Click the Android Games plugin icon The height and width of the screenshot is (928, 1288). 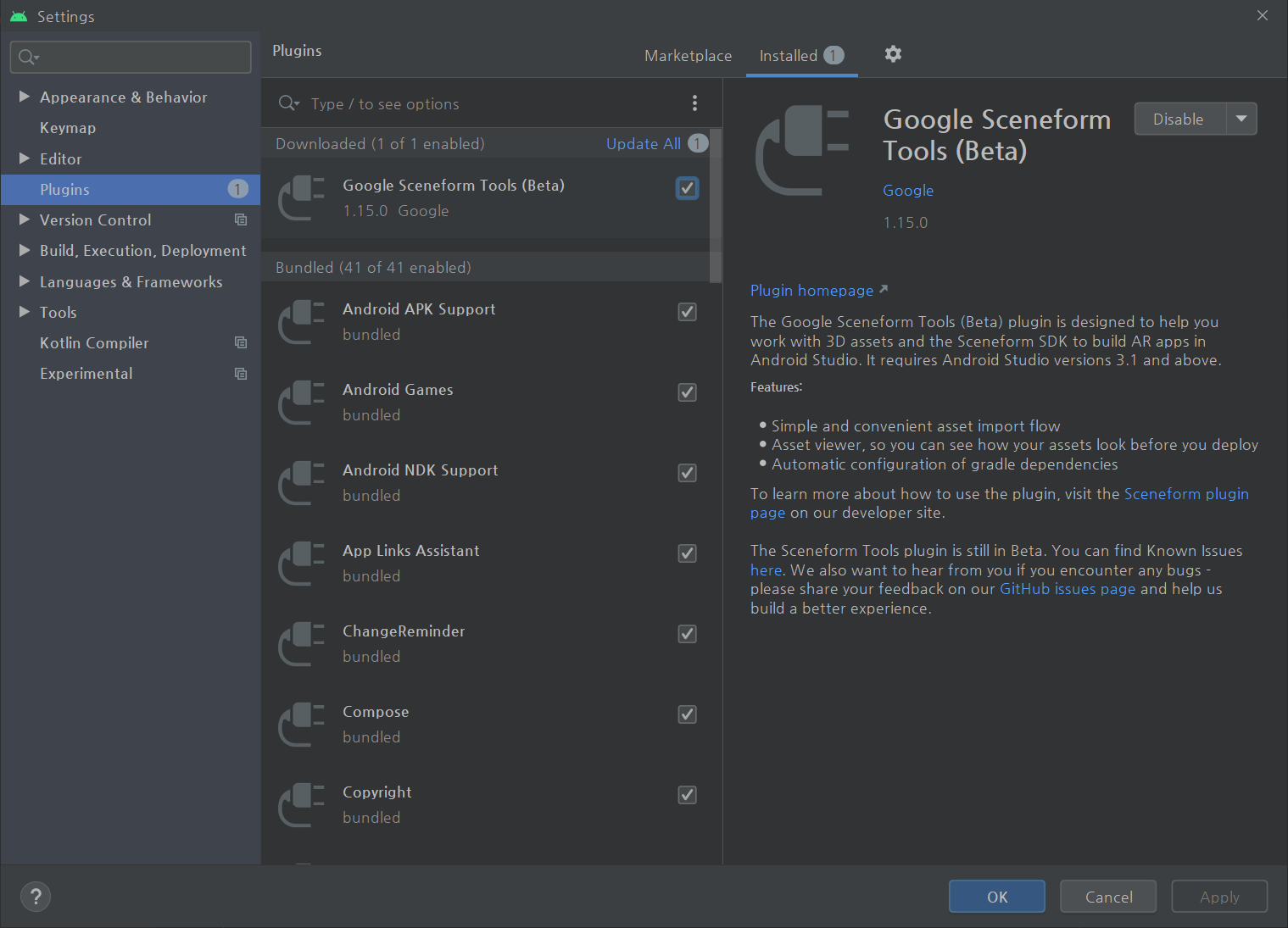point(302,402)
